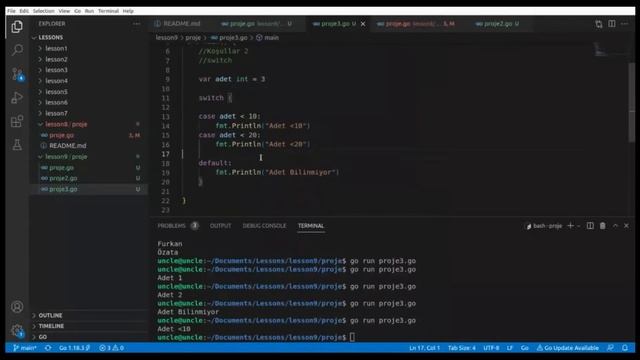Viewport: 640px width, 360px height.
Task: Split the editor to the right
Action: [611, 24]
